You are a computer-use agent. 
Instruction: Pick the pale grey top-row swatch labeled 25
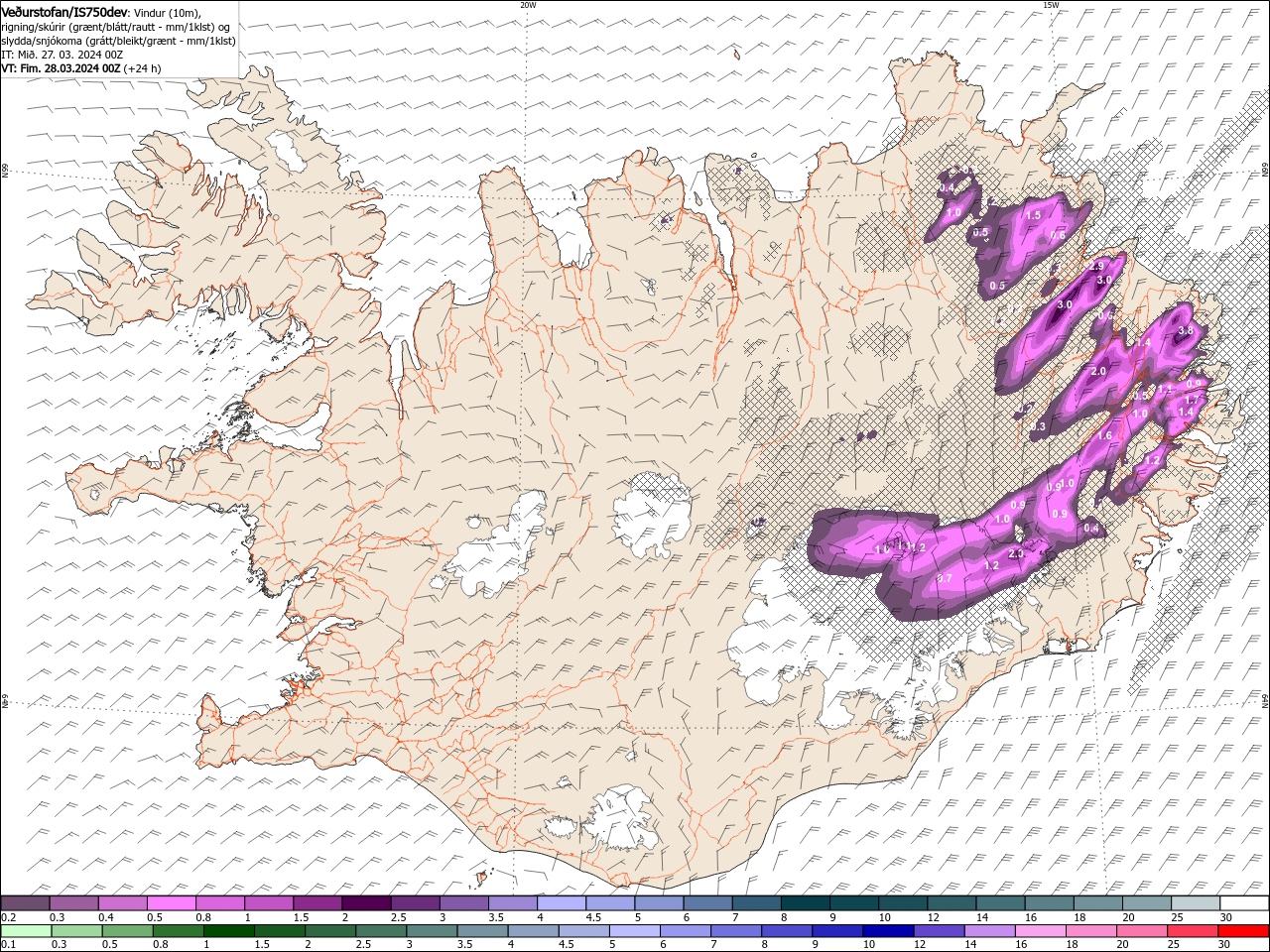(x=1197, y=903)
